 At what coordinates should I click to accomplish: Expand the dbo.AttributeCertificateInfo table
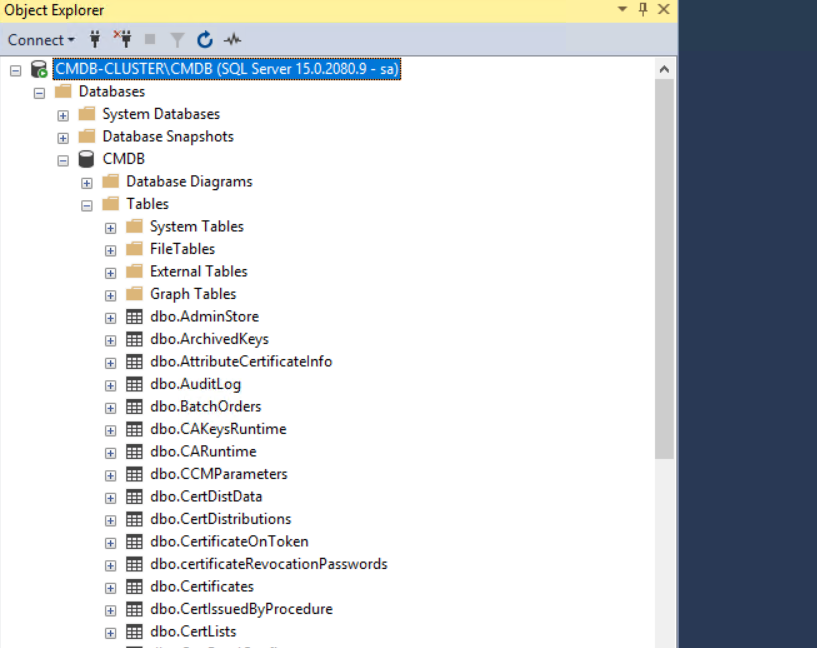pyautogui.click(x=110, y=363)
